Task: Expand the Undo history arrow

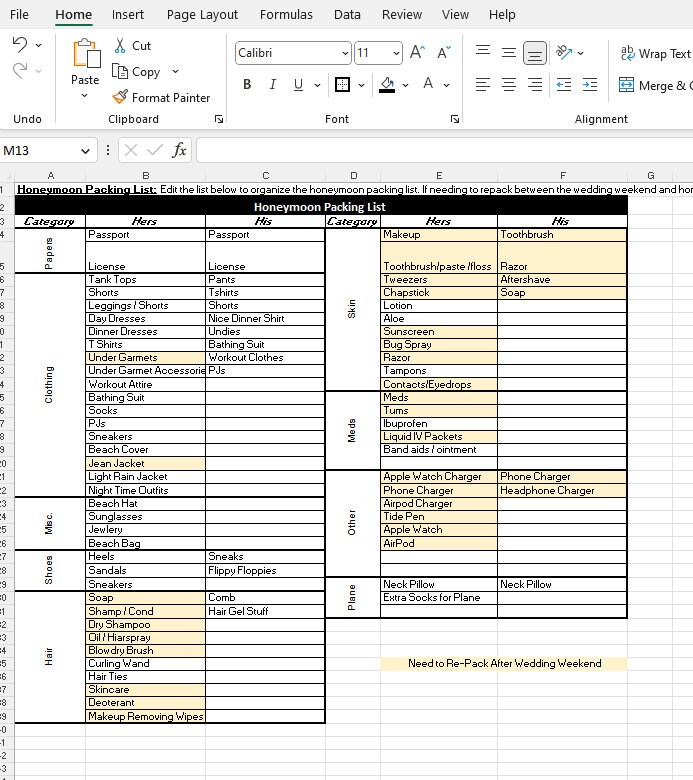Action: (38, 45)
